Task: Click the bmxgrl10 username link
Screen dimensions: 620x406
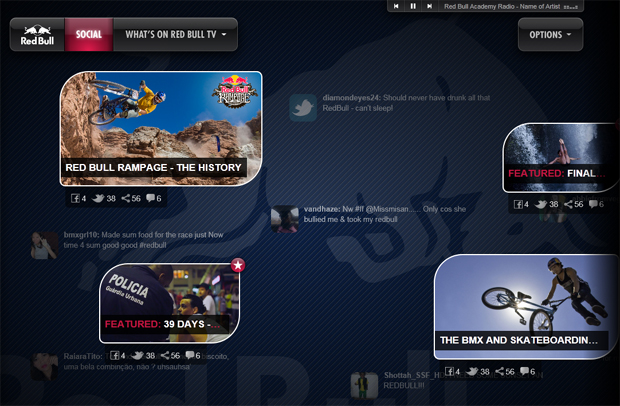Action: [82, 233]
